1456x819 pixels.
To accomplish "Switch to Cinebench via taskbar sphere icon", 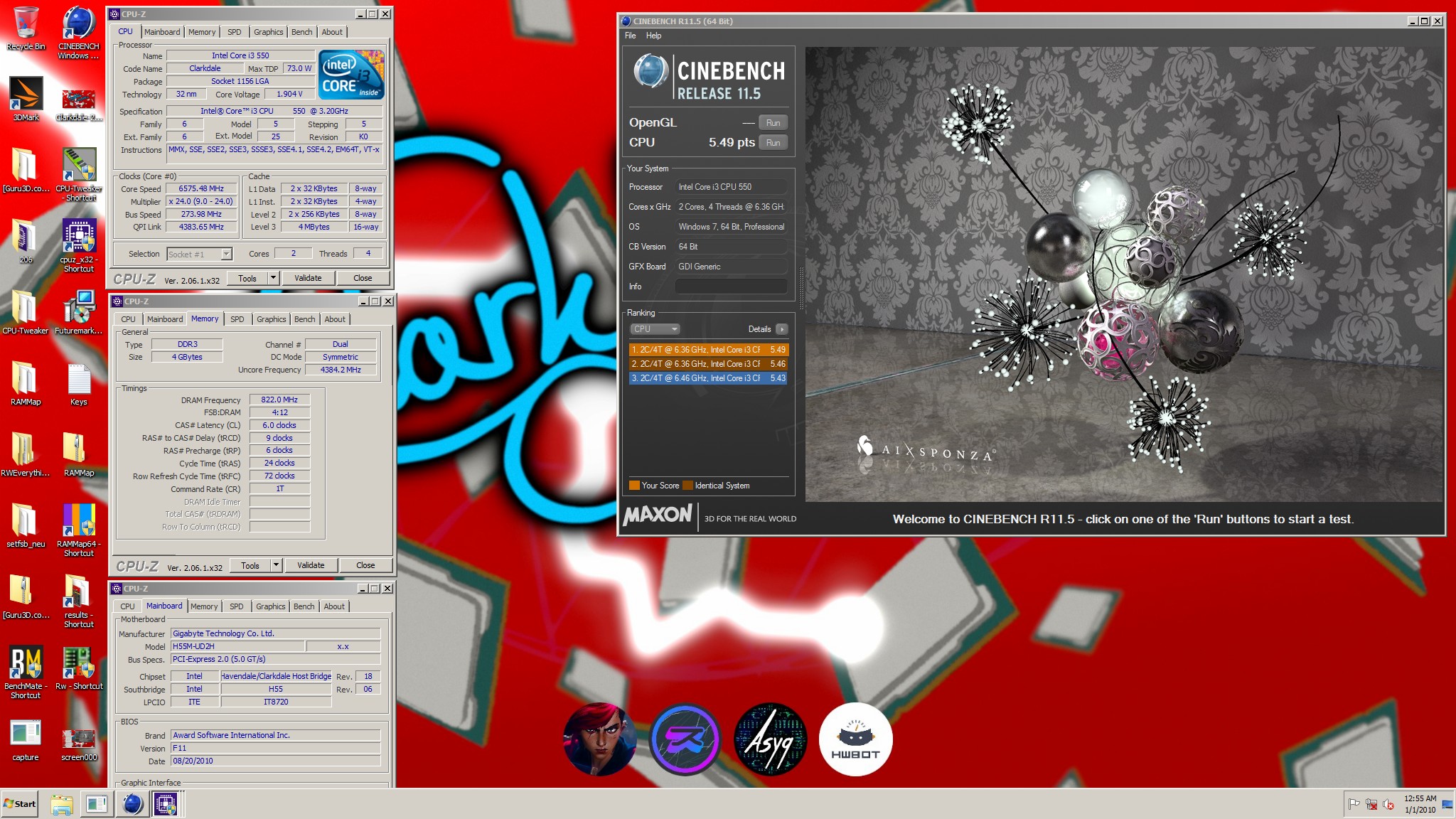I will click(133, 804).
